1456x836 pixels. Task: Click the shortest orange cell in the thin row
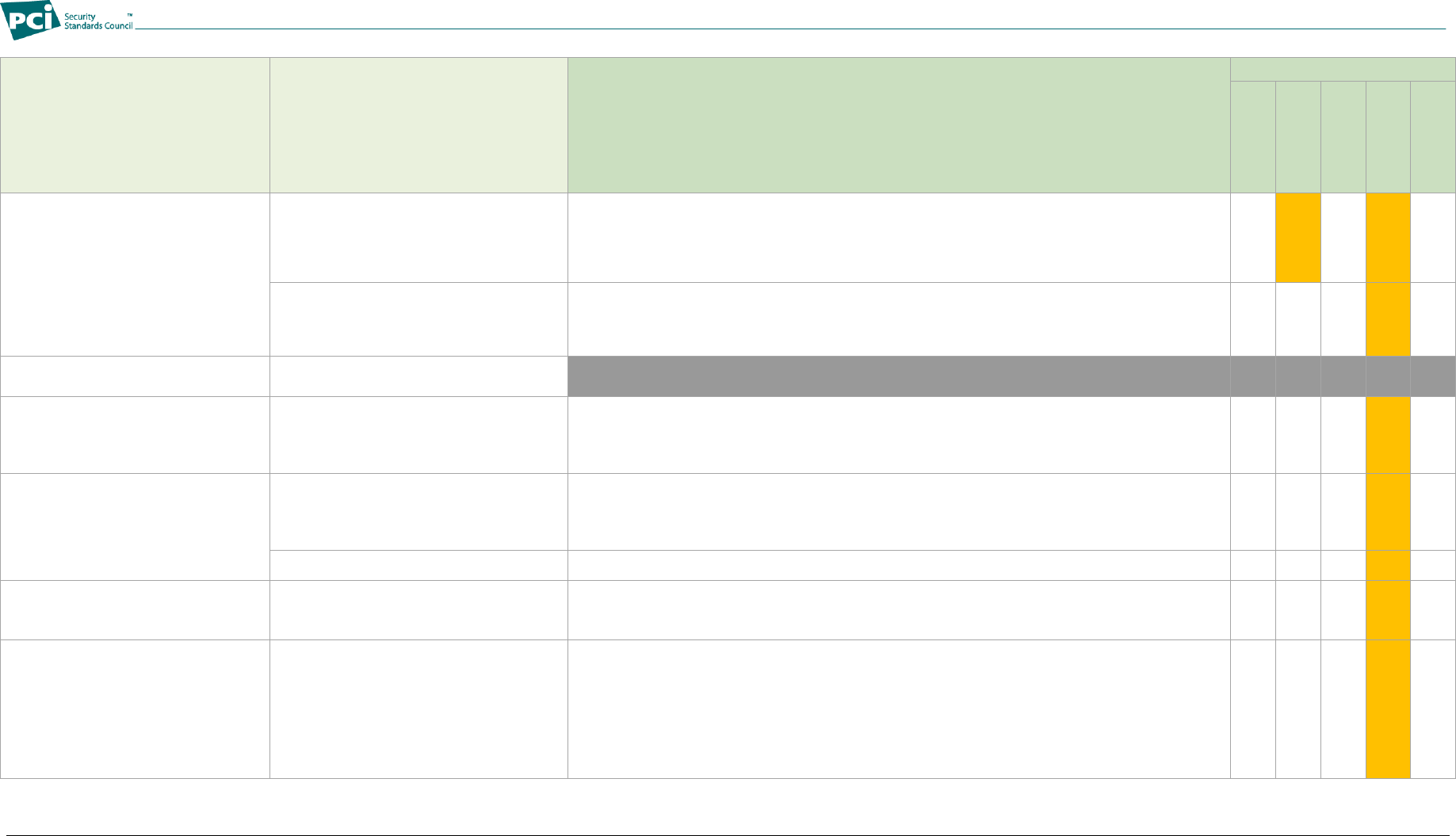pyautogui.click(x=1388, y=565)
